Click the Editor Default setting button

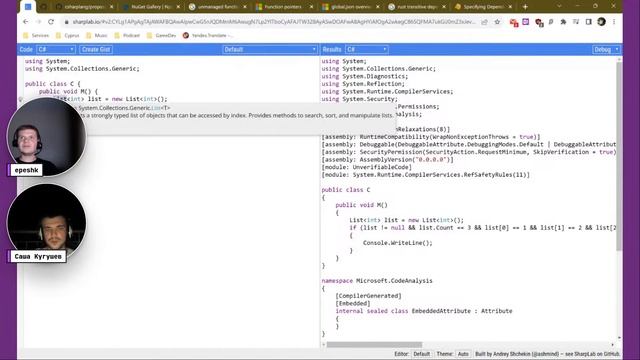point(421,354)
